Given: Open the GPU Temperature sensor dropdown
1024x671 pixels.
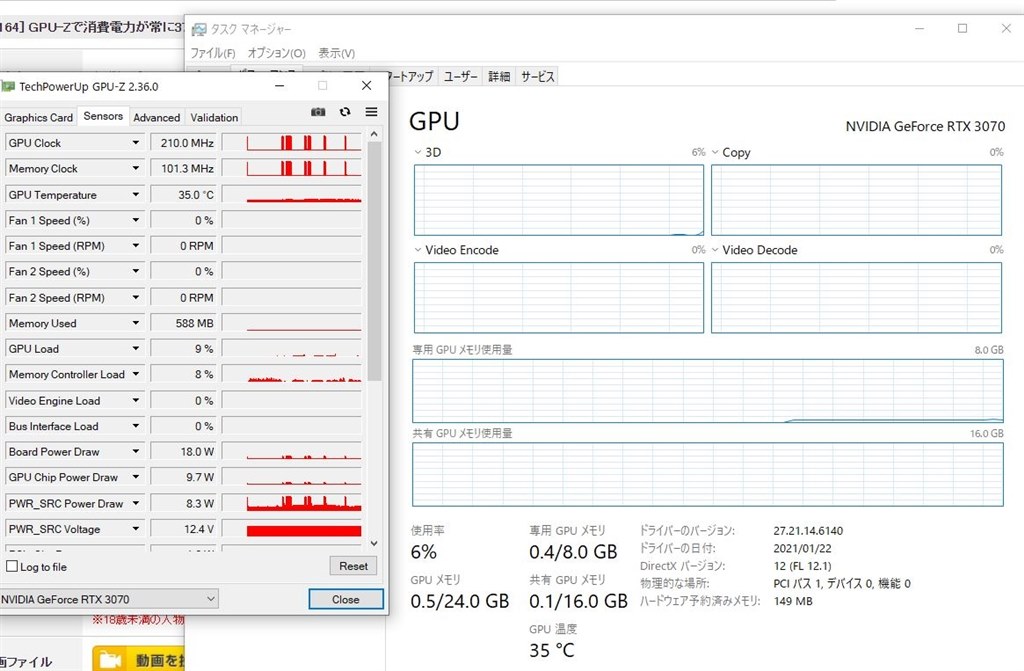Looking at the screenshot, I should point(135,194).
